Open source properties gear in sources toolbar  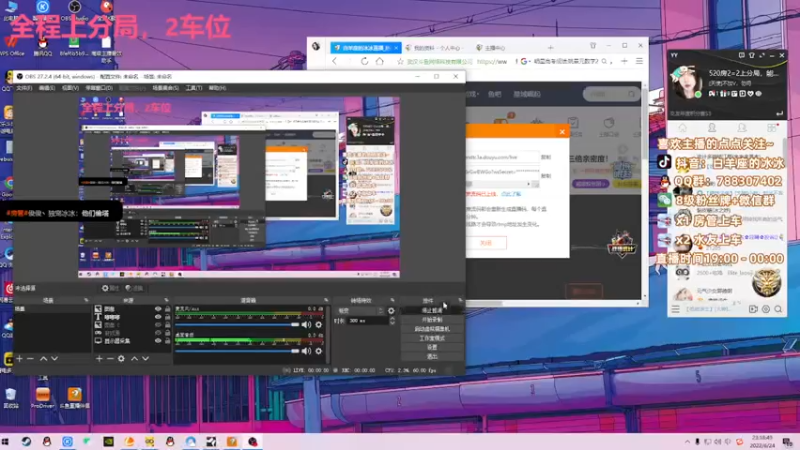pos(121,359)
